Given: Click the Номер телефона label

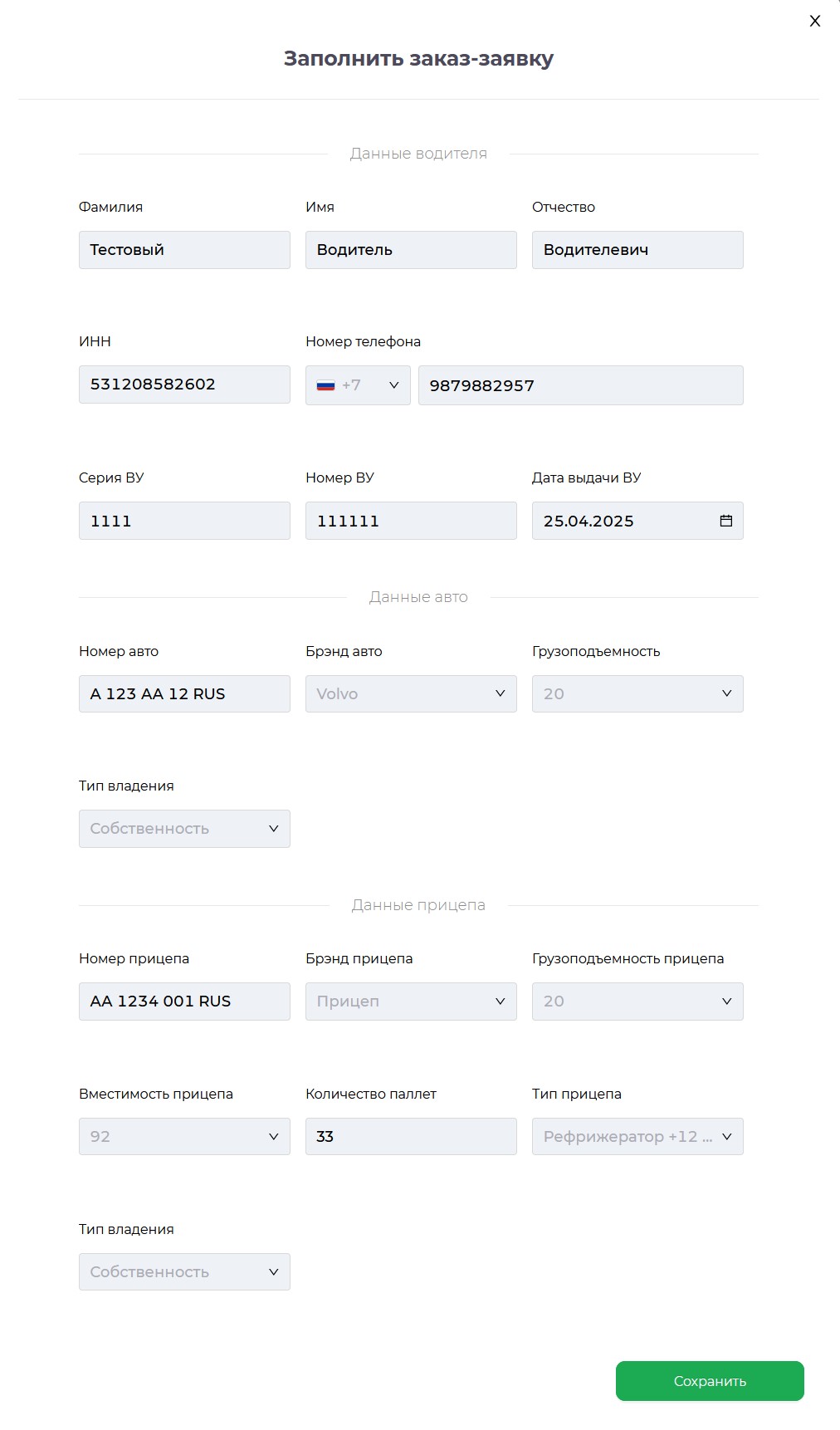Looking at the screenshot, I should (x=363, y=341).
